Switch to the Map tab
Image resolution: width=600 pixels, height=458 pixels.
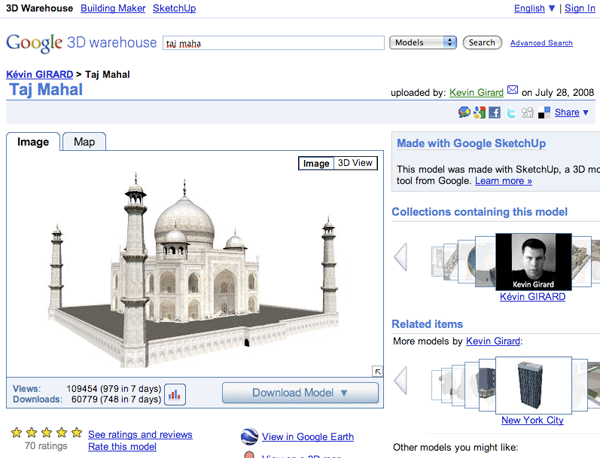(84, 142)
